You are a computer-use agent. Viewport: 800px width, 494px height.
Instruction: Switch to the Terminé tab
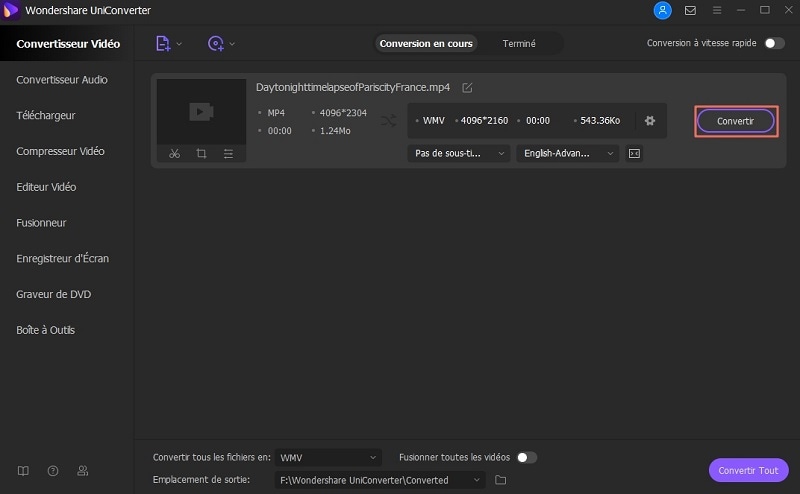[519, 44]
